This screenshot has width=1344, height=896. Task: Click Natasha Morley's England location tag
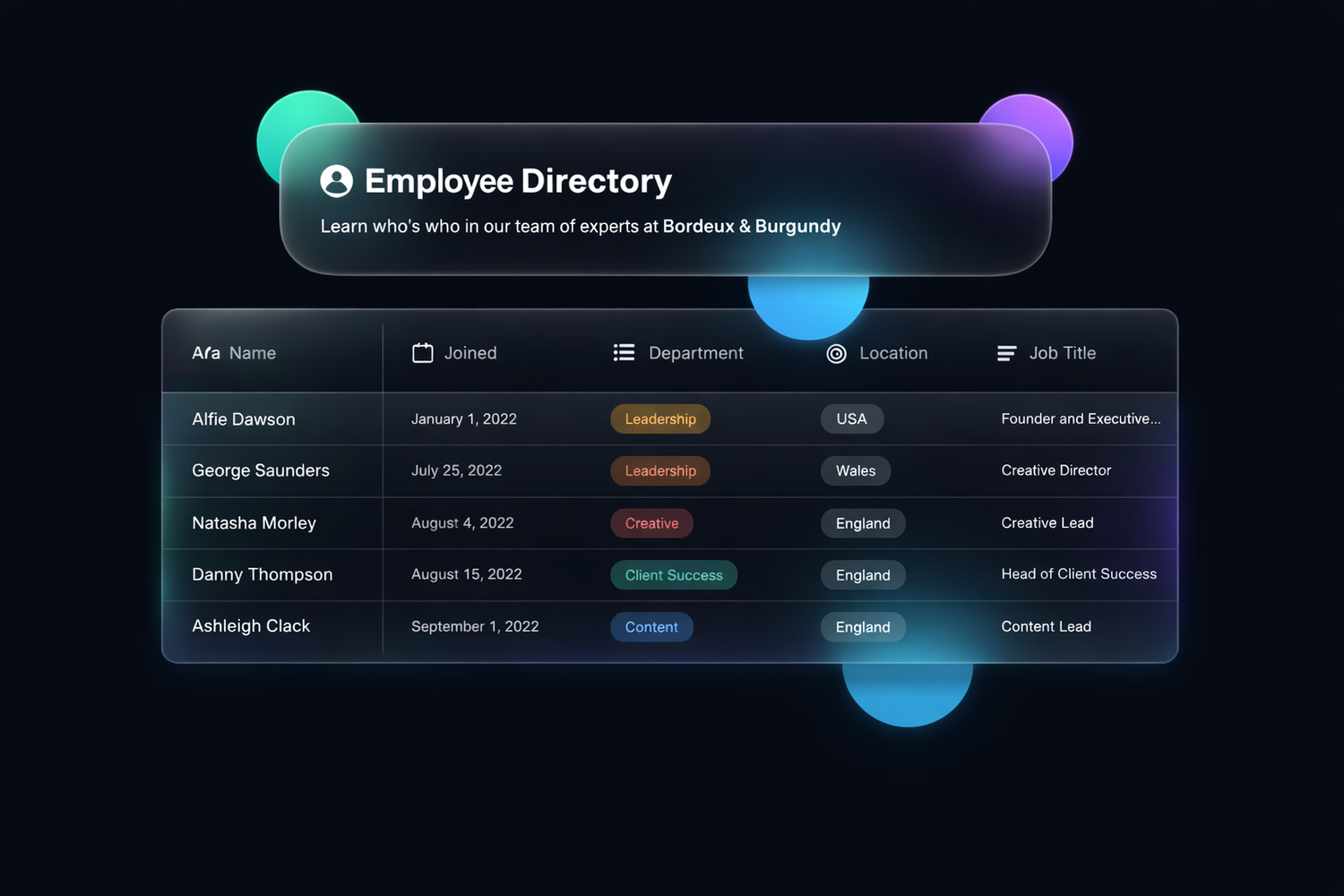863,523
